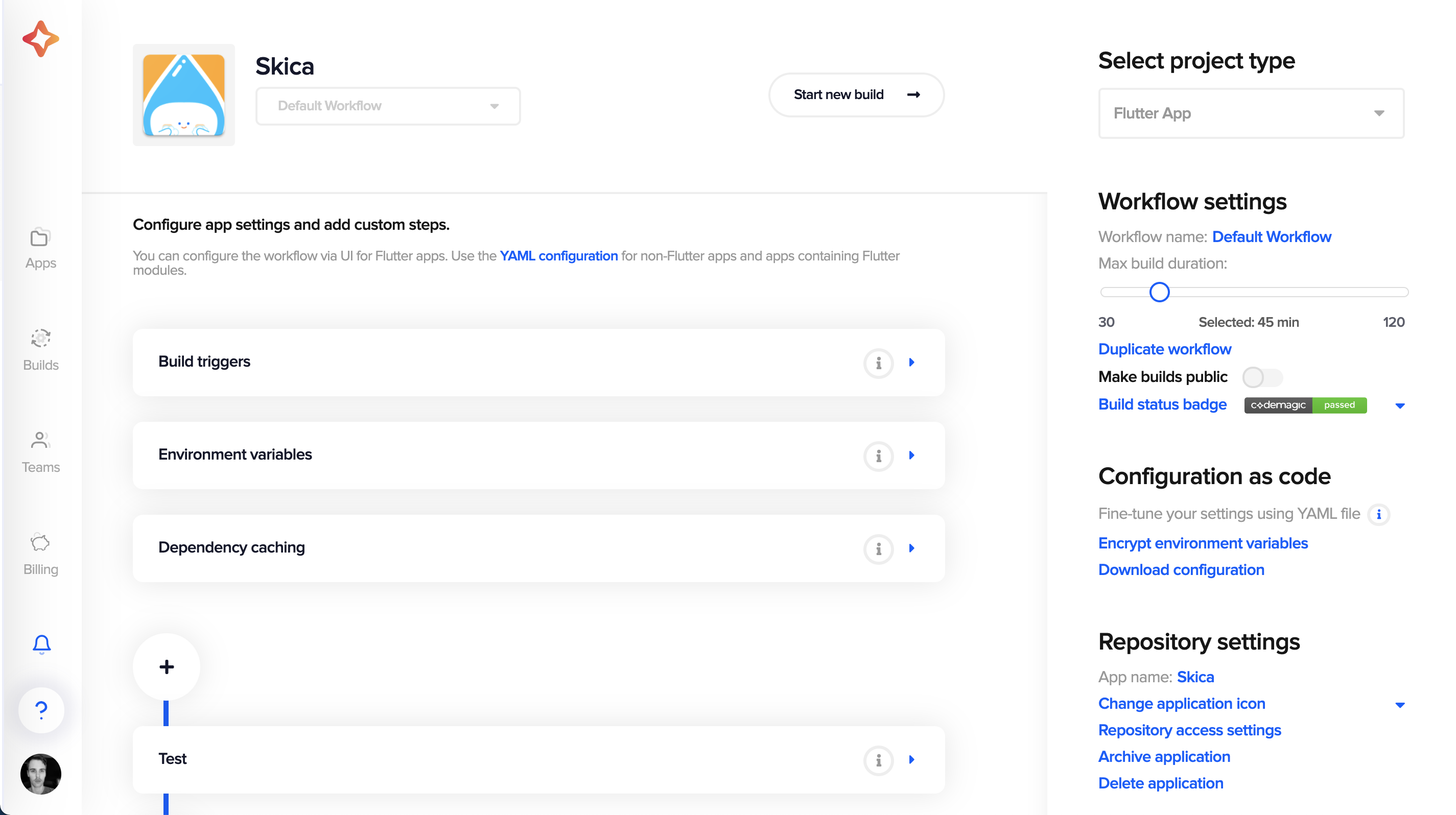Toggle Make builds public switch
The image size is (1456, 815).
1262,377
